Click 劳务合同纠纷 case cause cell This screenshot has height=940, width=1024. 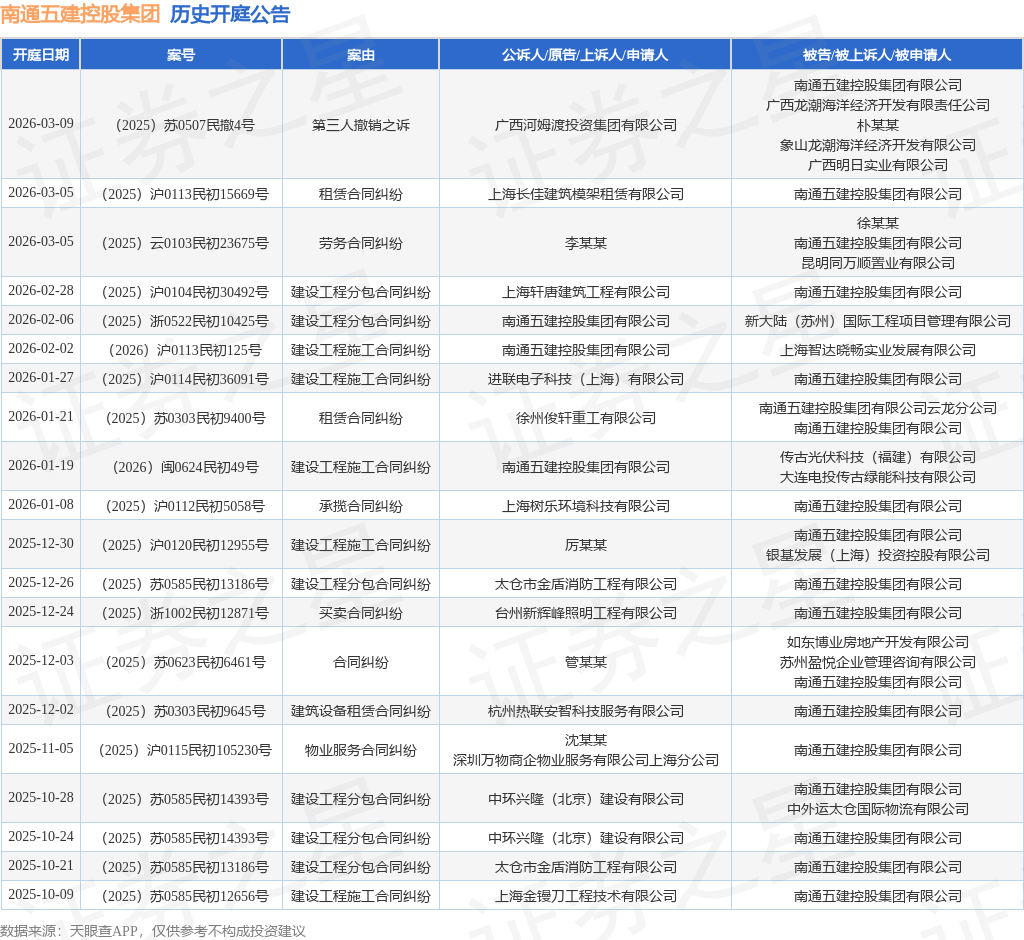pyautogui.click(x=360, y=243)
